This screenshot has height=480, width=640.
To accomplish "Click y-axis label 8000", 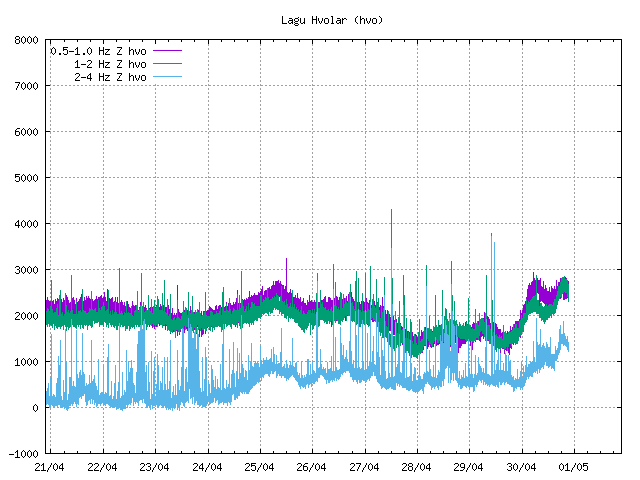I will pos(26,40).
